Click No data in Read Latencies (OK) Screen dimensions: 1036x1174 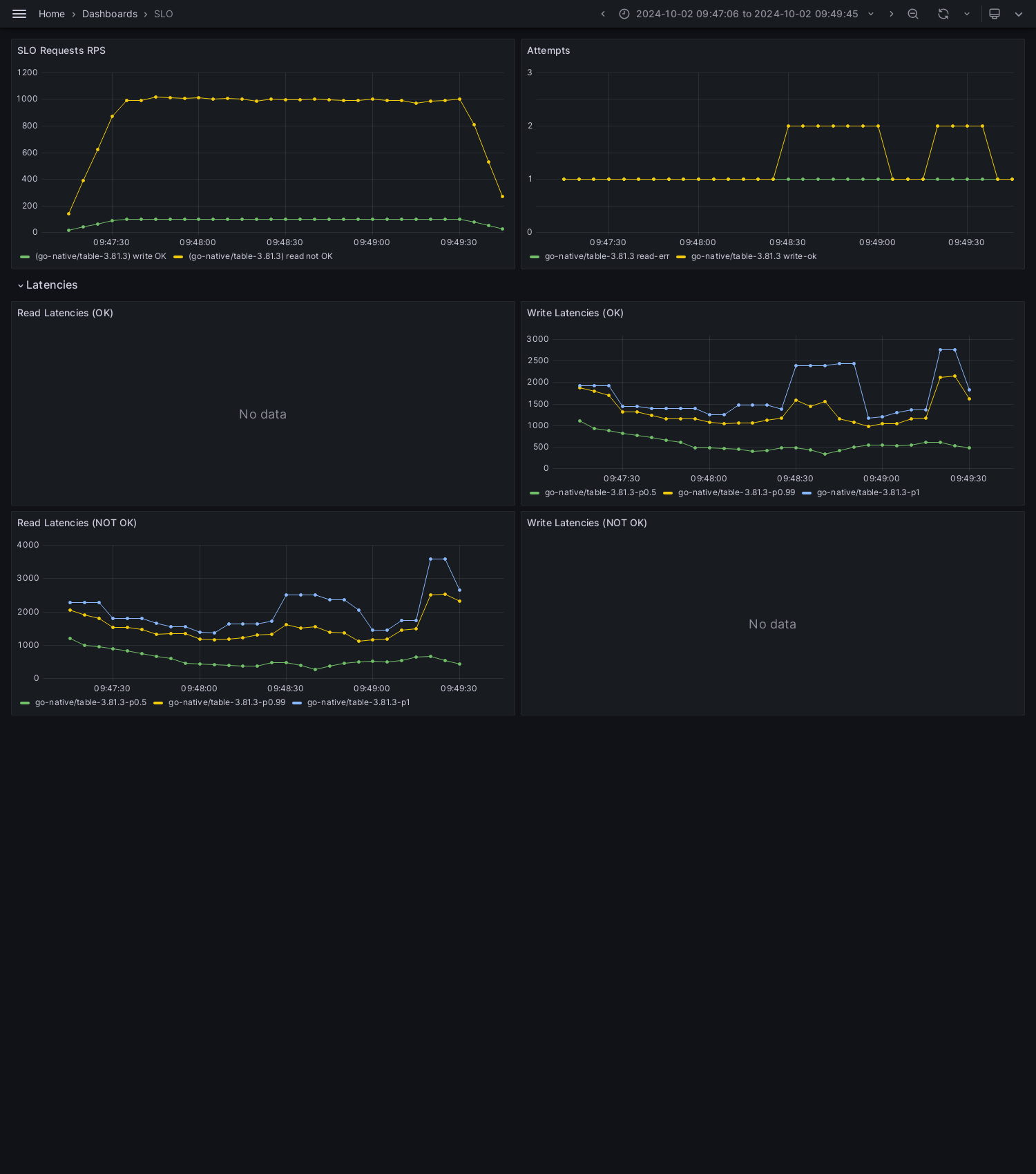pos(262,414)
